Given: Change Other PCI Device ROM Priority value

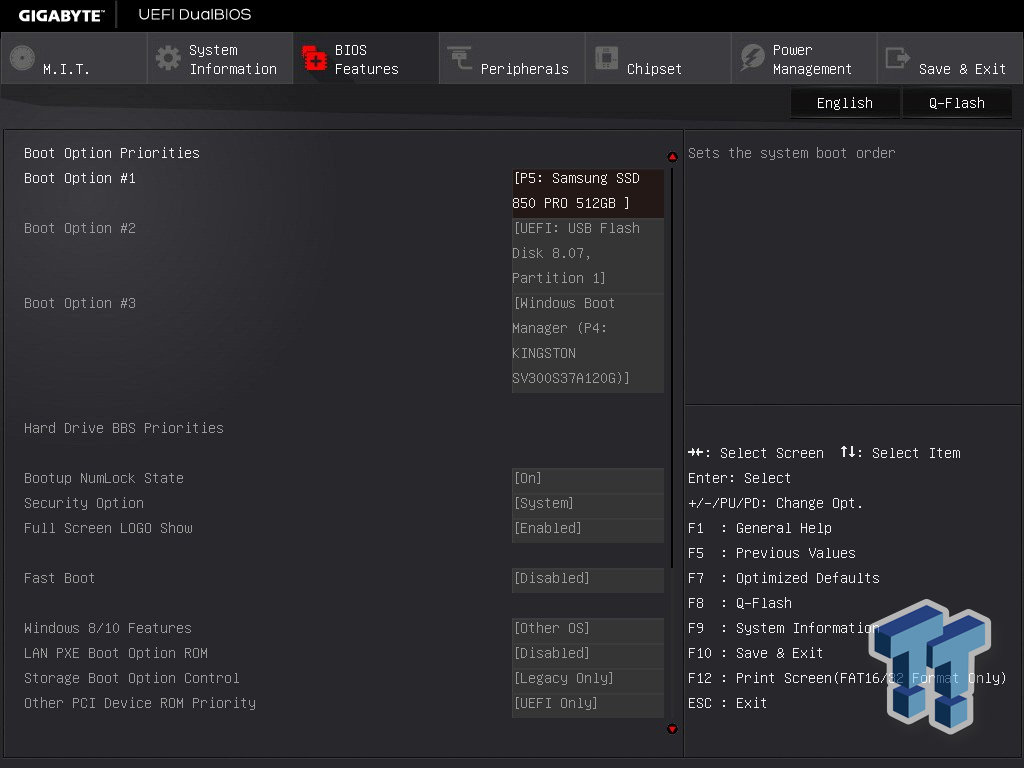Looking at the screenshot, I should [588, 703].
